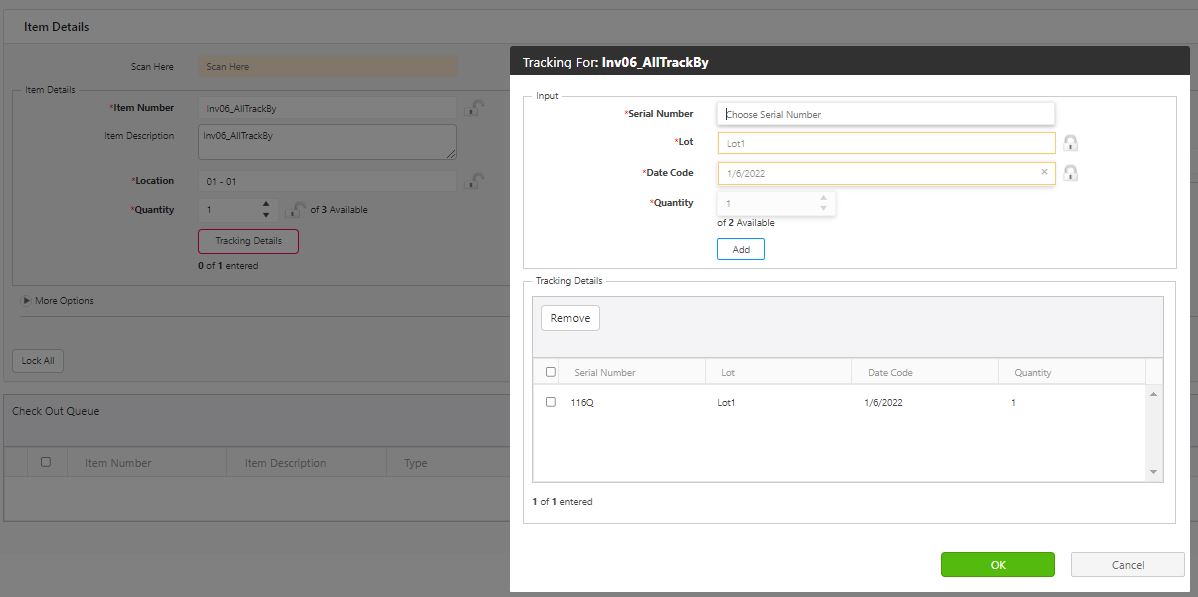Screen dimensions: 1198x597
Task: Decrease item Quantity with the down arrow
Action: 266,215
